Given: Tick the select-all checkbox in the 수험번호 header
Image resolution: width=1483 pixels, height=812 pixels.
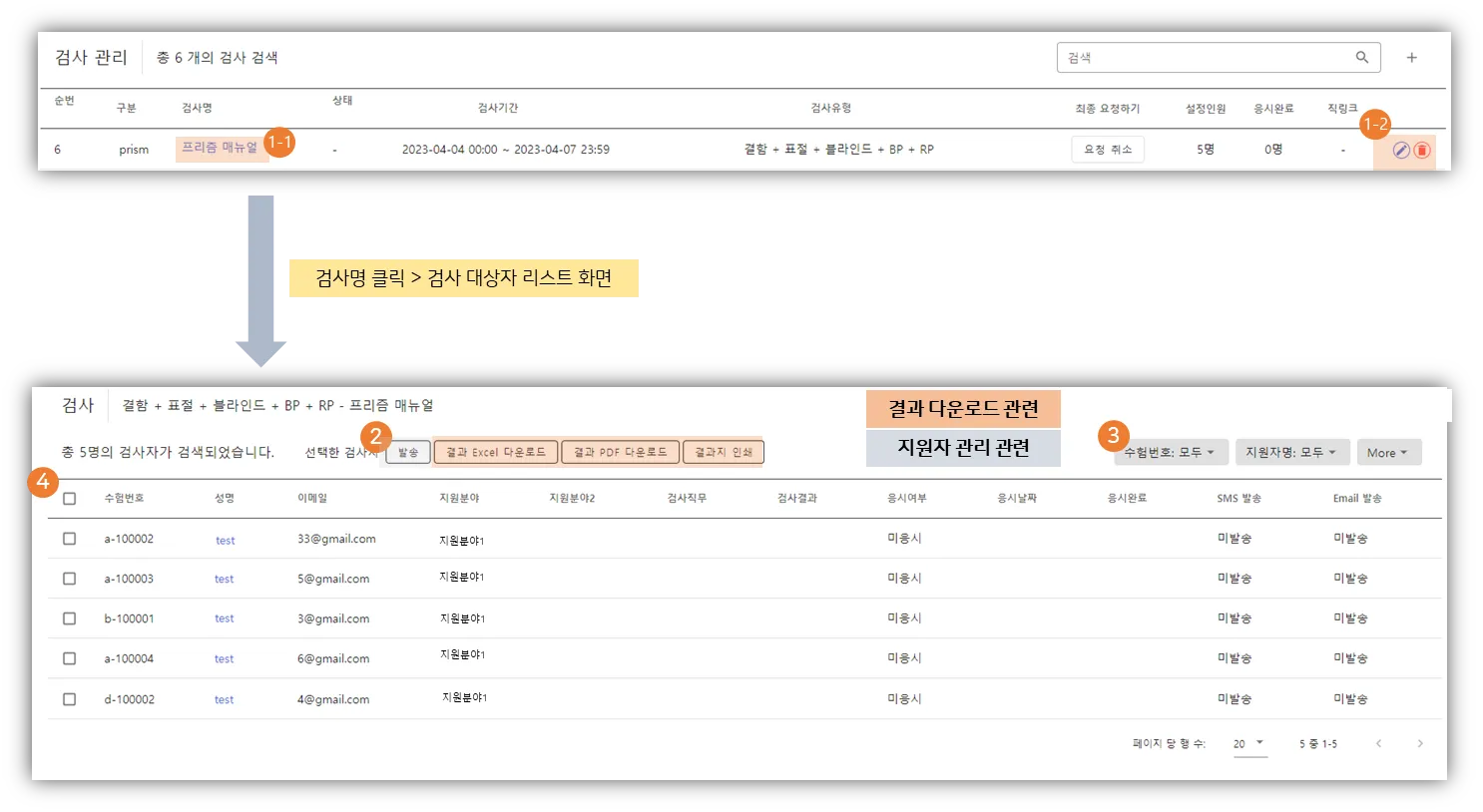Looking at the screenshot, I should tap(69, 499).
